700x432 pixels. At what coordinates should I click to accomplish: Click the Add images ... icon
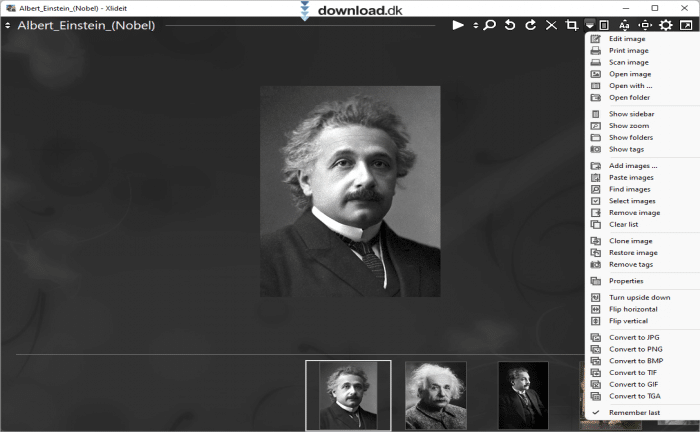click(x=596, y=166)
